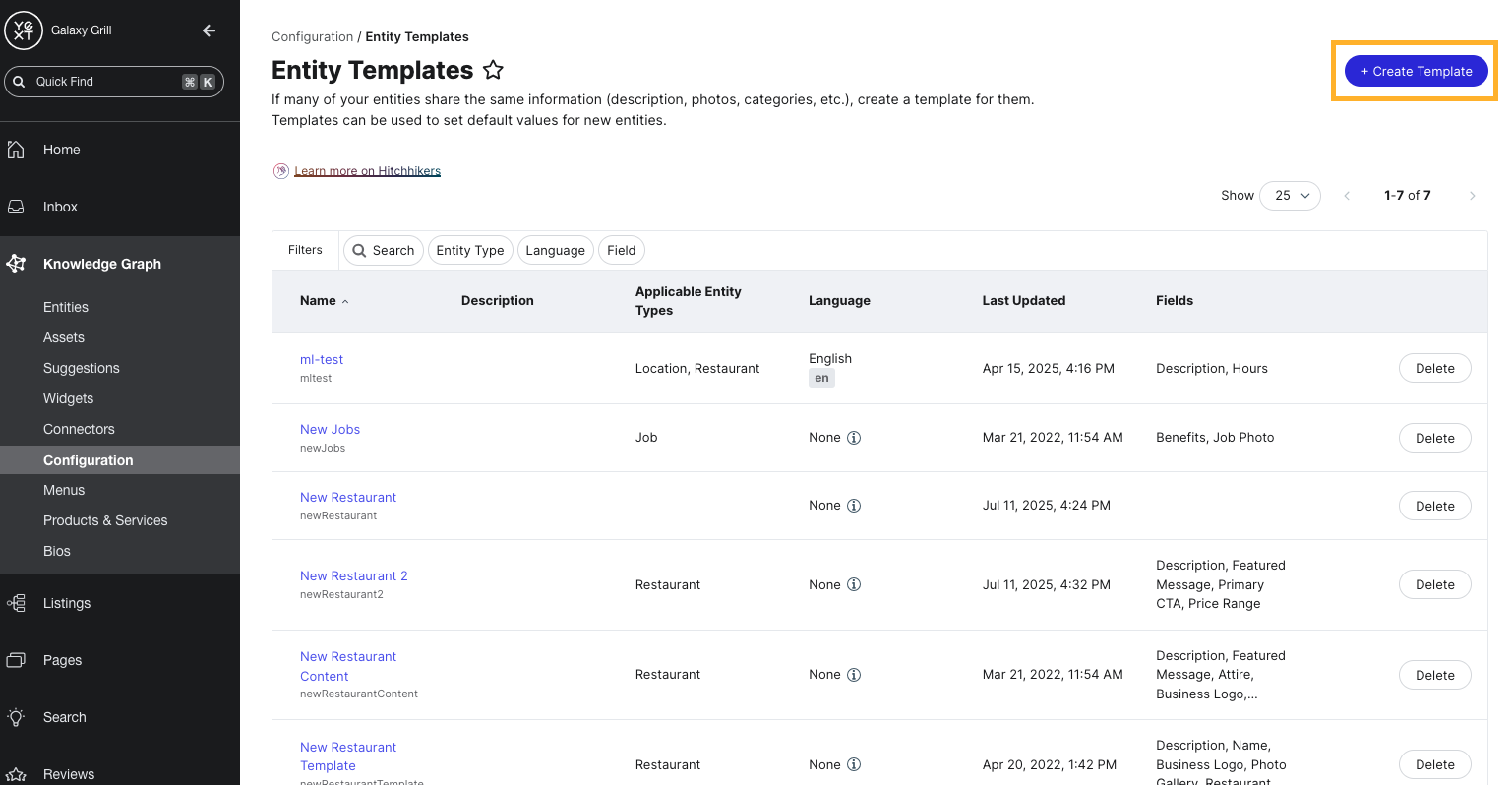Select the Pages icon in the sidebar

pyautogui.click(x=15, y=660)
